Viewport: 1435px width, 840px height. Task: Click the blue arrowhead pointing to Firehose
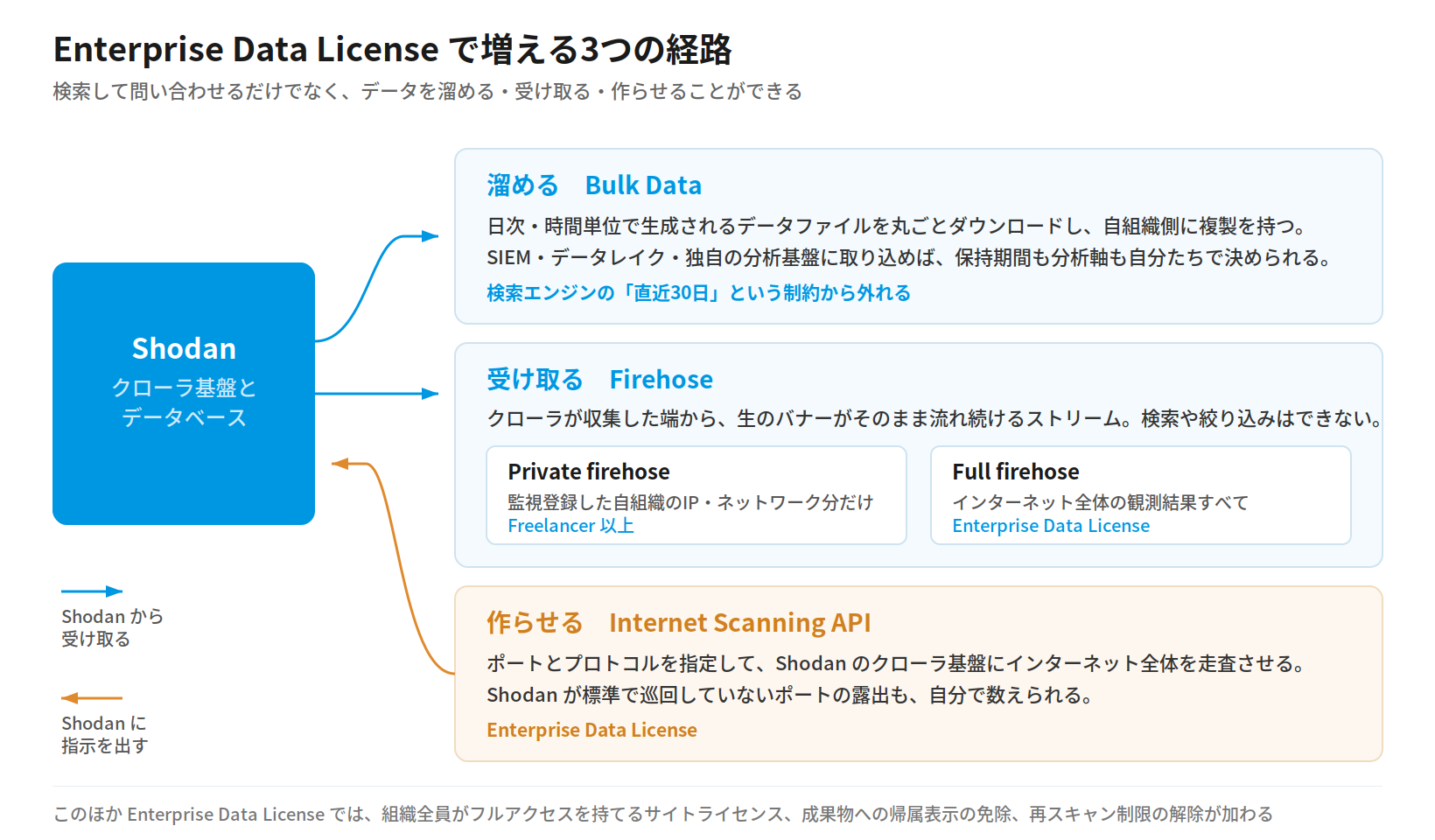430,394
